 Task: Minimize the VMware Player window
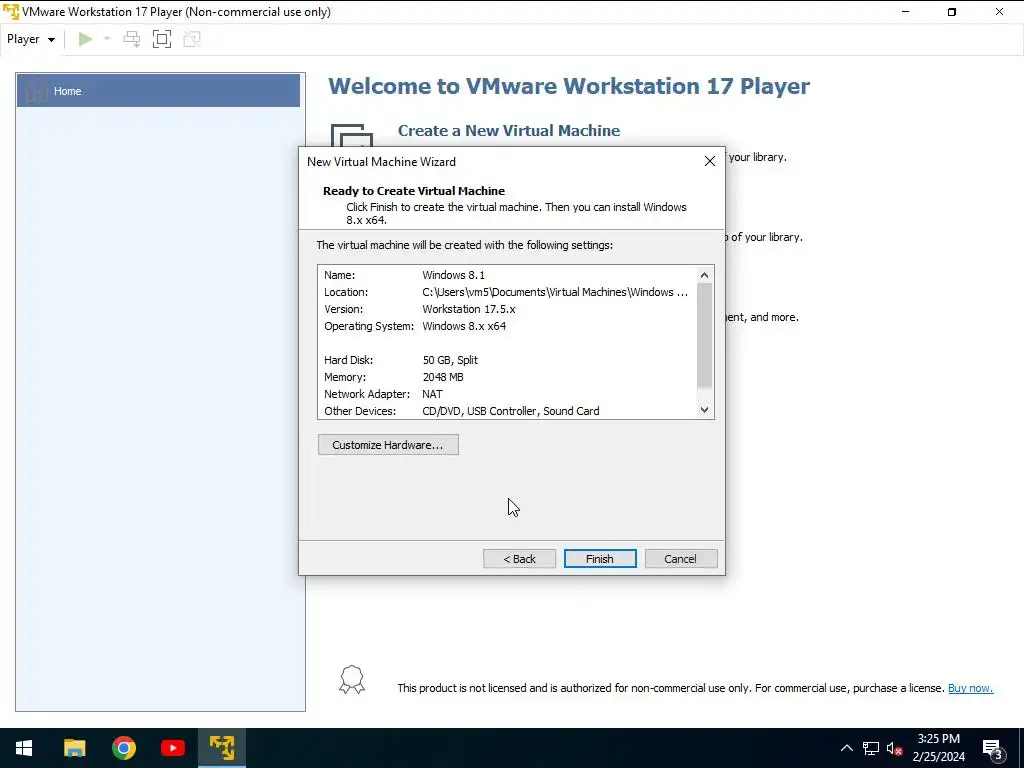click(905, 12)
